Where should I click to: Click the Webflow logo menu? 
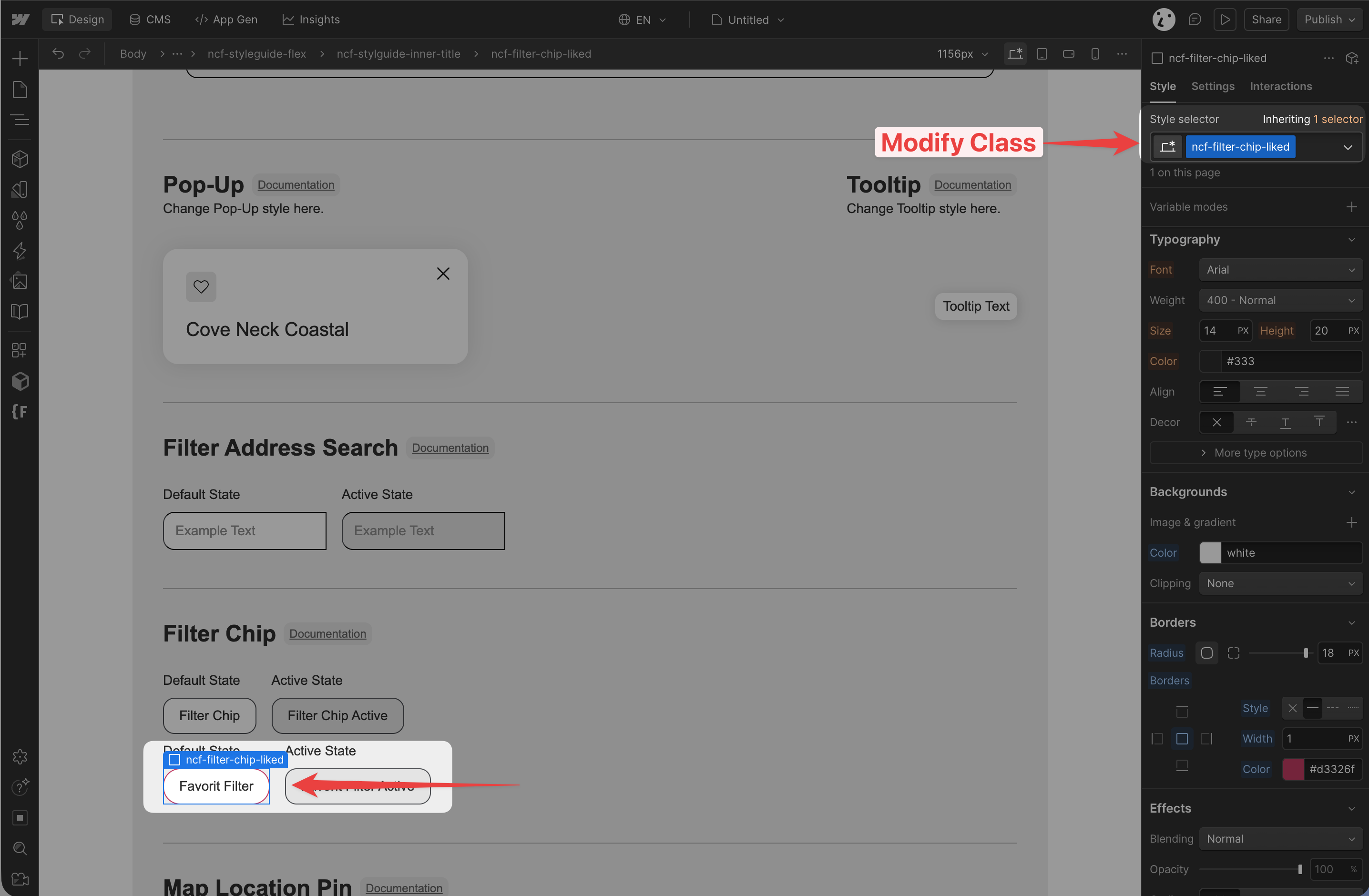click(20, 20)
